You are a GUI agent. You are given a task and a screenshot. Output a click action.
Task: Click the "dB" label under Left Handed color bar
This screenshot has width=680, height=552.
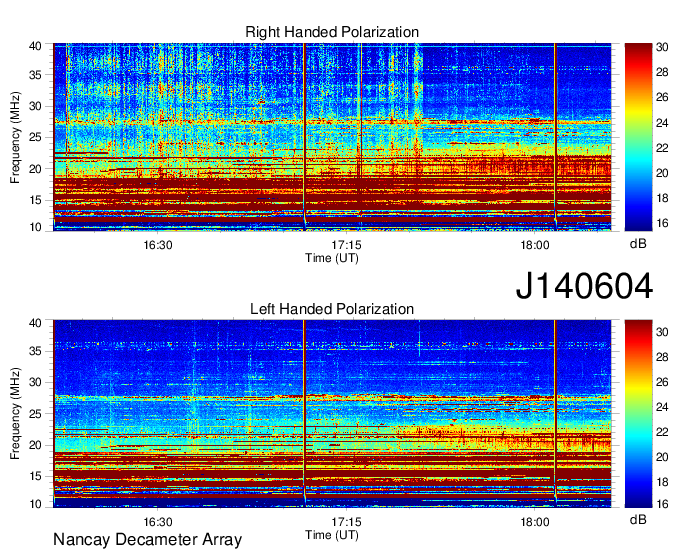point(638,519)
